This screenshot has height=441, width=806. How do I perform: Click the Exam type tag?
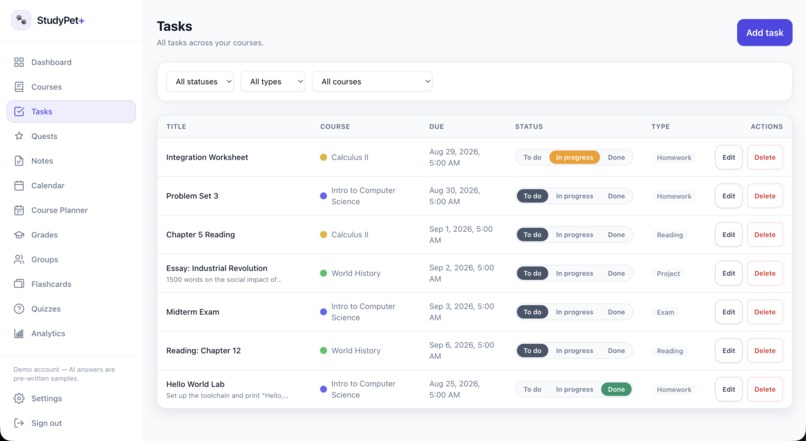(x=665, y=312)
